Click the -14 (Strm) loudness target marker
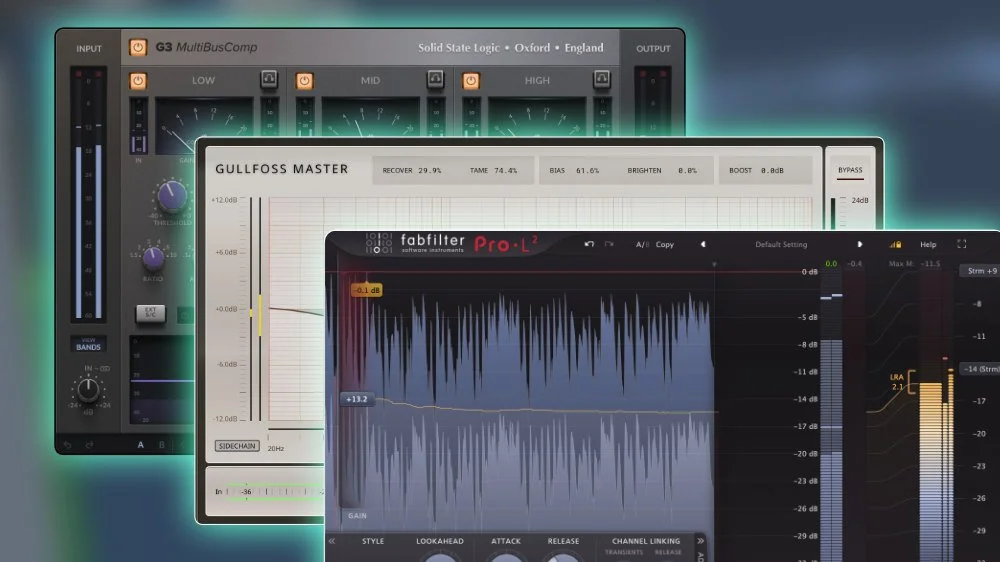The image size is (1000, 562). (x=981, y=369)
